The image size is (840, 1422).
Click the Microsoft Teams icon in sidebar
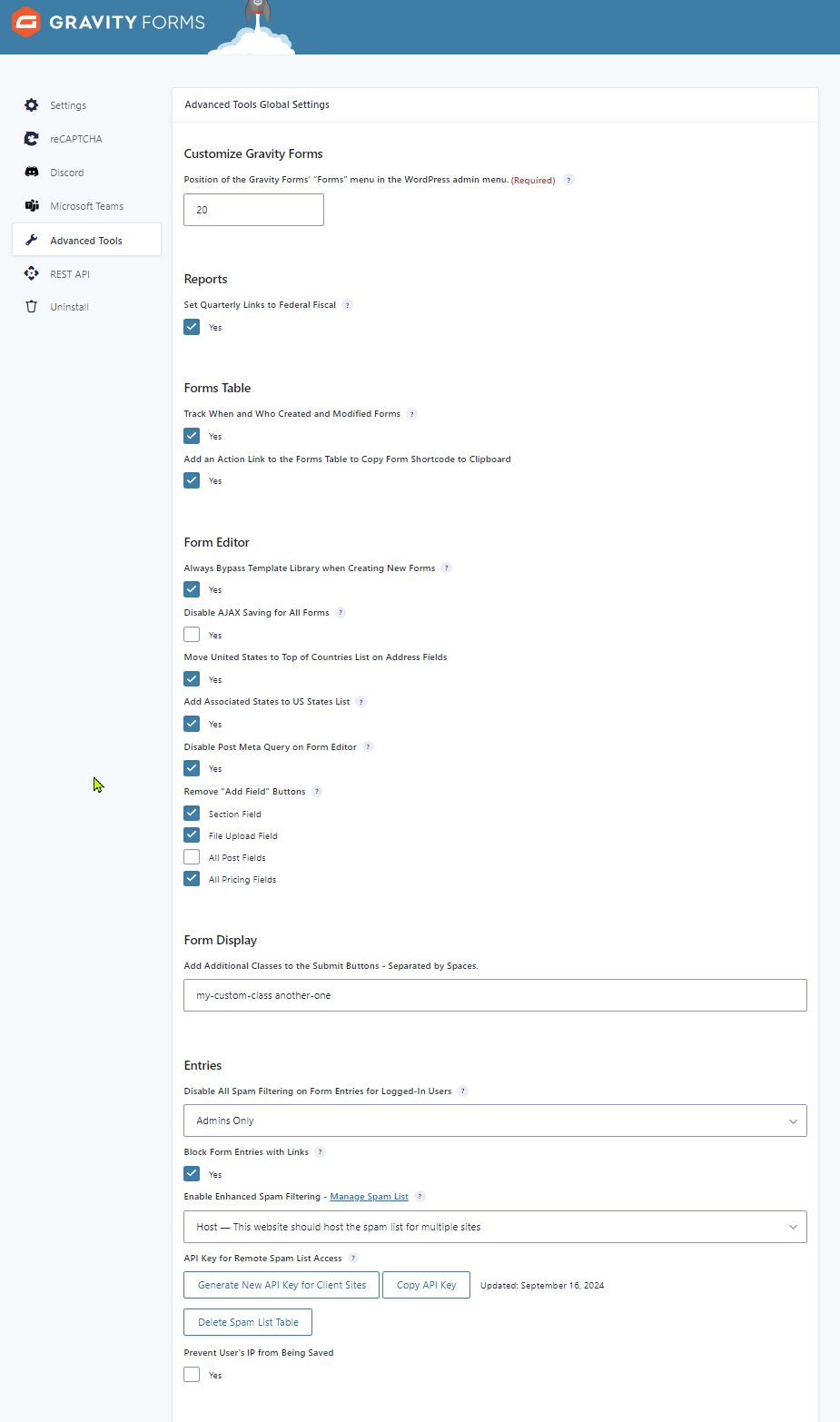coord(32,206)
